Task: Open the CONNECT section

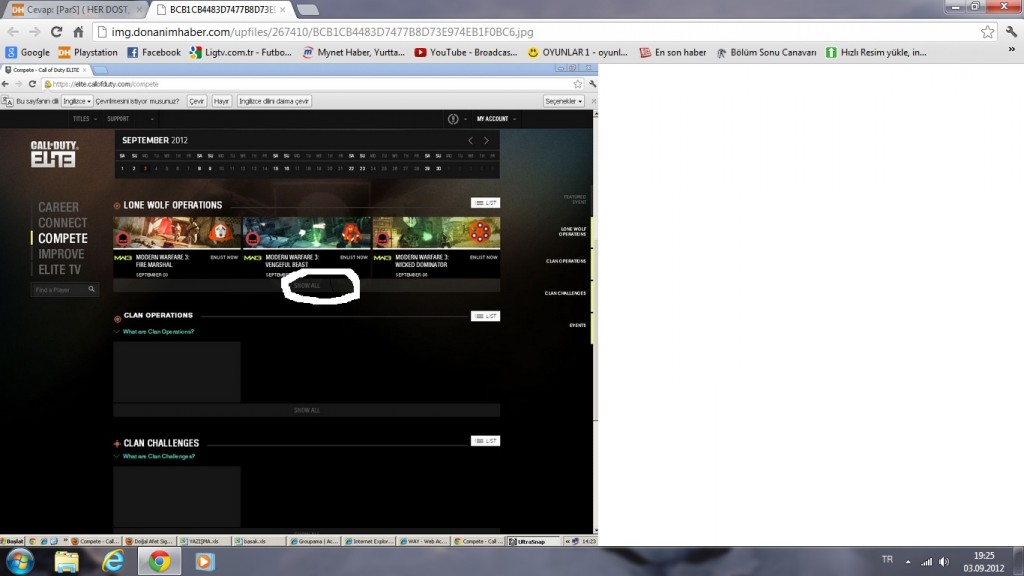Action: pos(63,223)
